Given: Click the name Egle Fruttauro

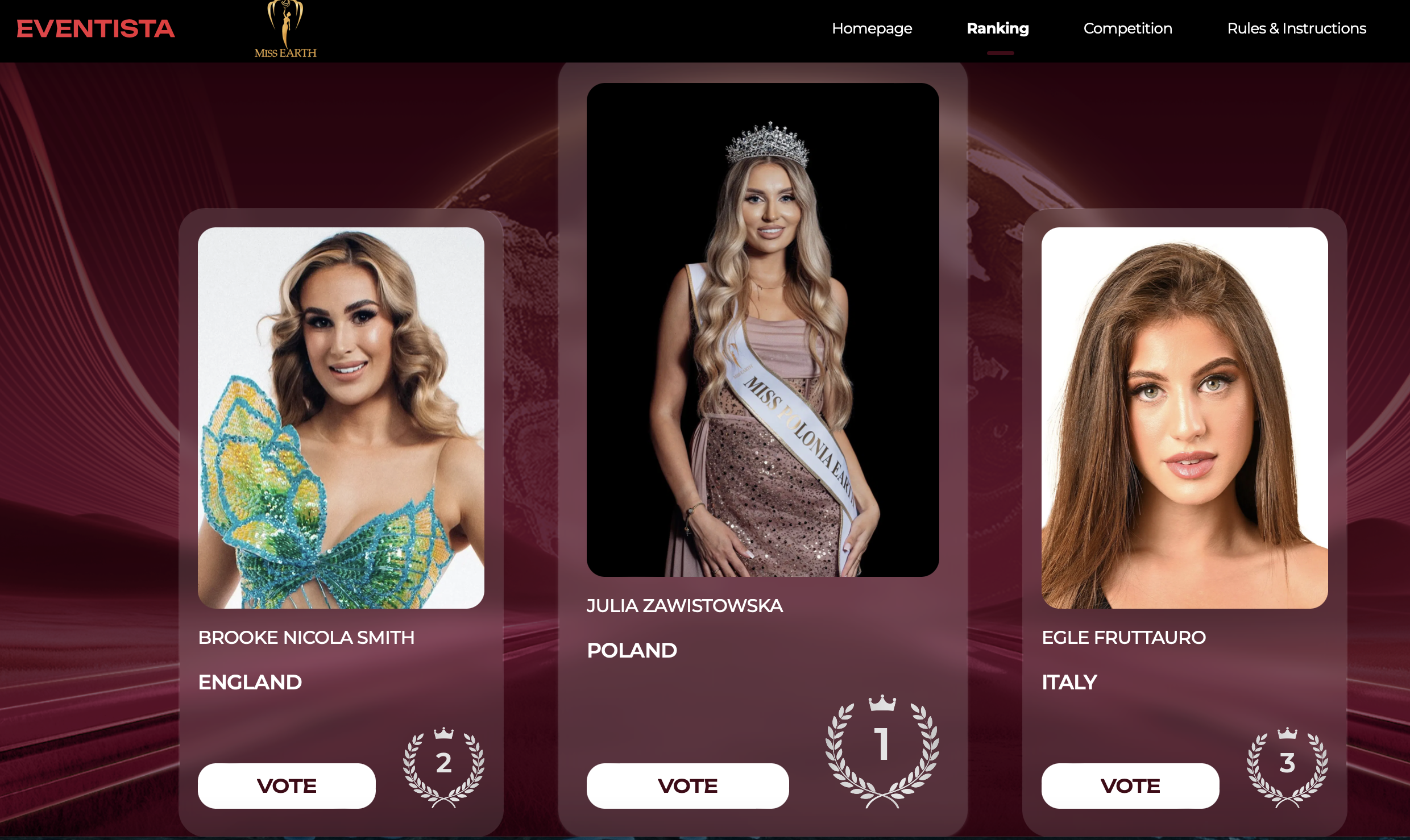Looking at the screenshot, I should (1123, 638).
